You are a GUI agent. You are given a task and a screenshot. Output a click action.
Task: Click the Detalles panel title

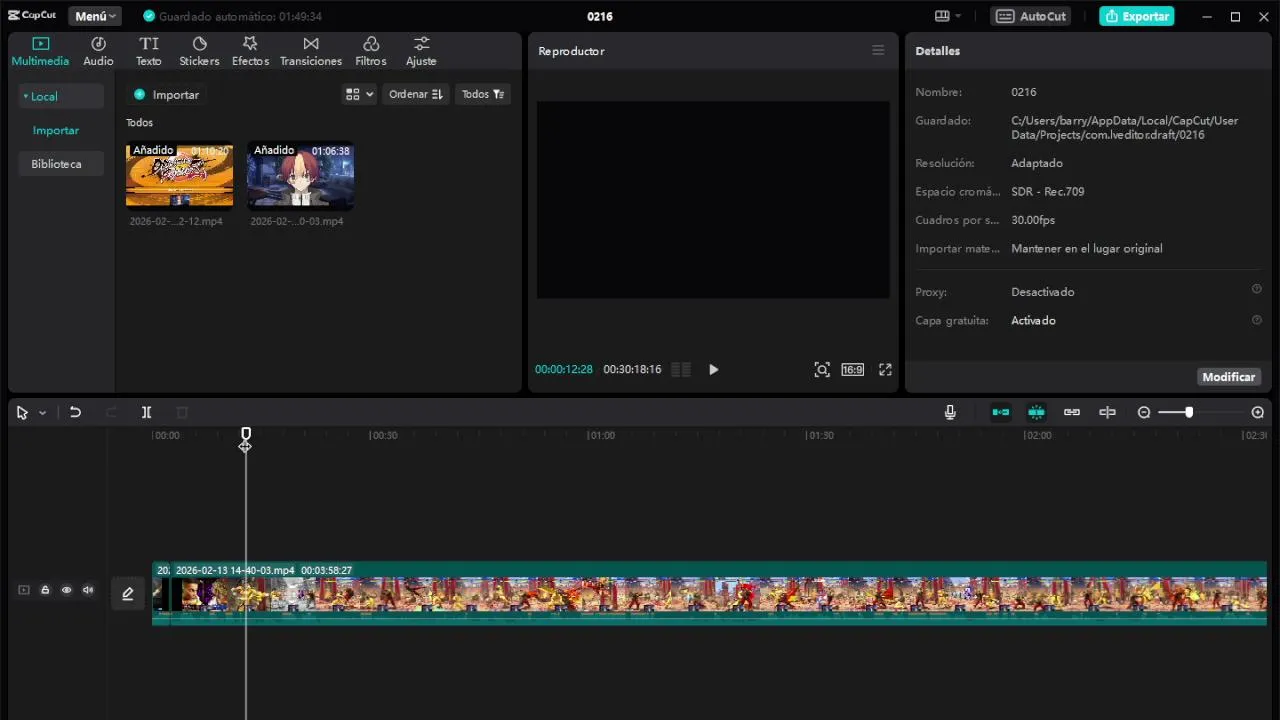point(937,51)
